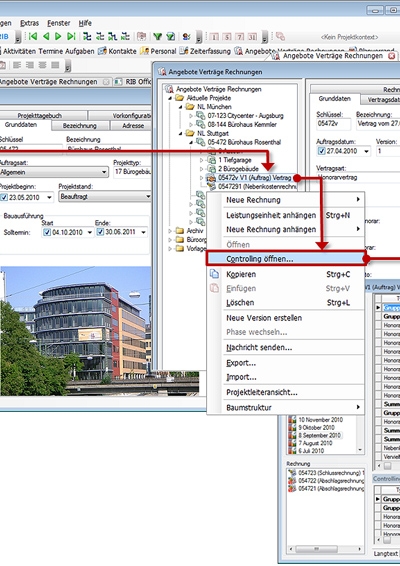Viewport: 400px width, 566px height.
Task: Click the Aktuelle Projekte folder icon
Action: click(x=179, y=98)
